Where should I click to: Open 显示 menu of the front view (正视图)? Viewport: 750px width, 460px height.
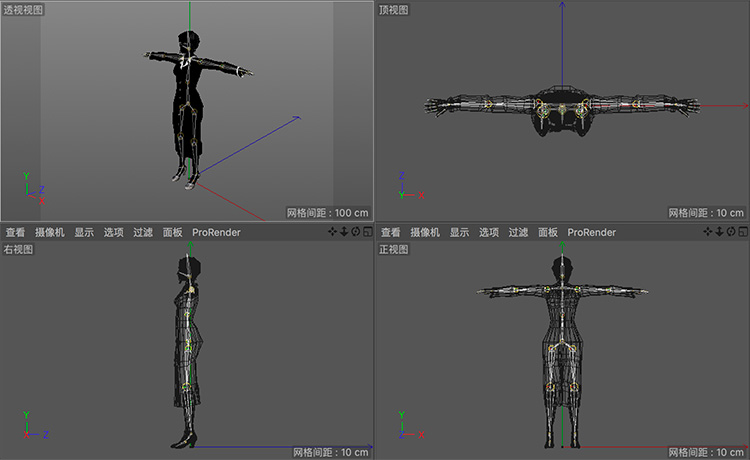(x=459, y=232)
